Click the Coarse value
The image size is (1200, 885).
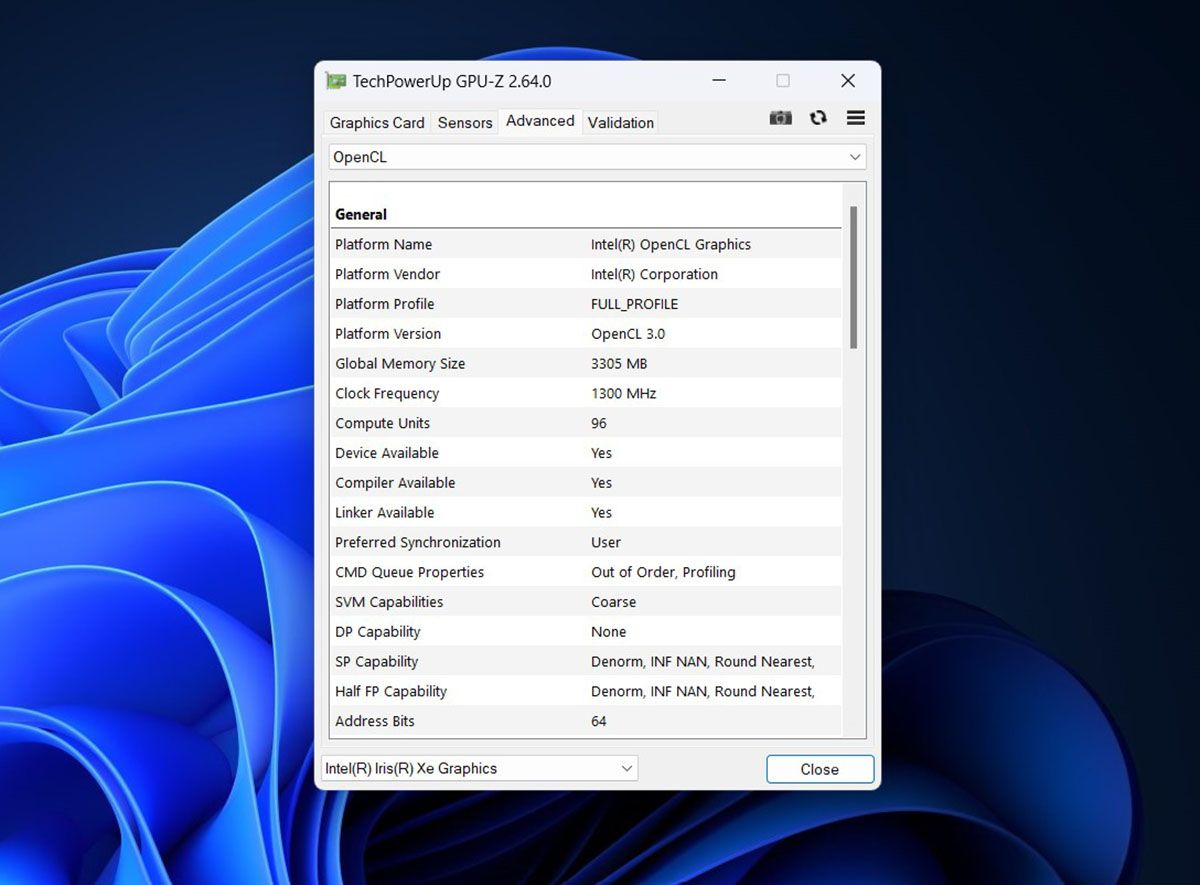[x=614, y=602]
